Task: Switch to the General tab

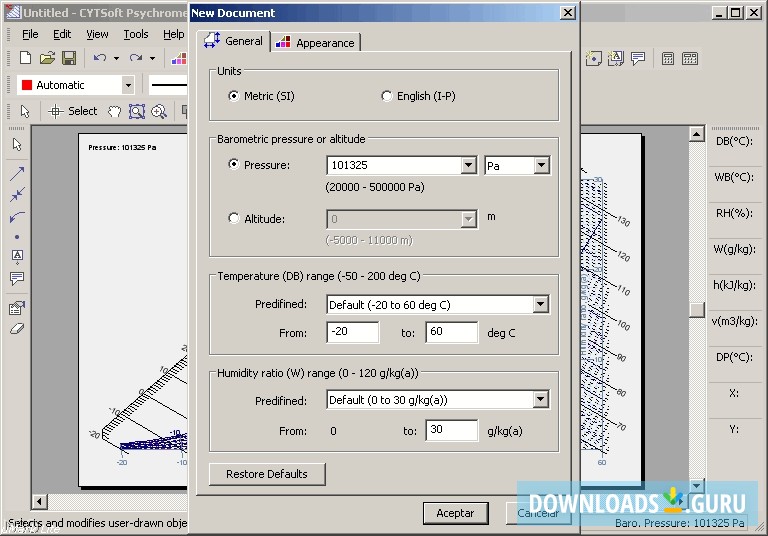Action: point(234,41)
